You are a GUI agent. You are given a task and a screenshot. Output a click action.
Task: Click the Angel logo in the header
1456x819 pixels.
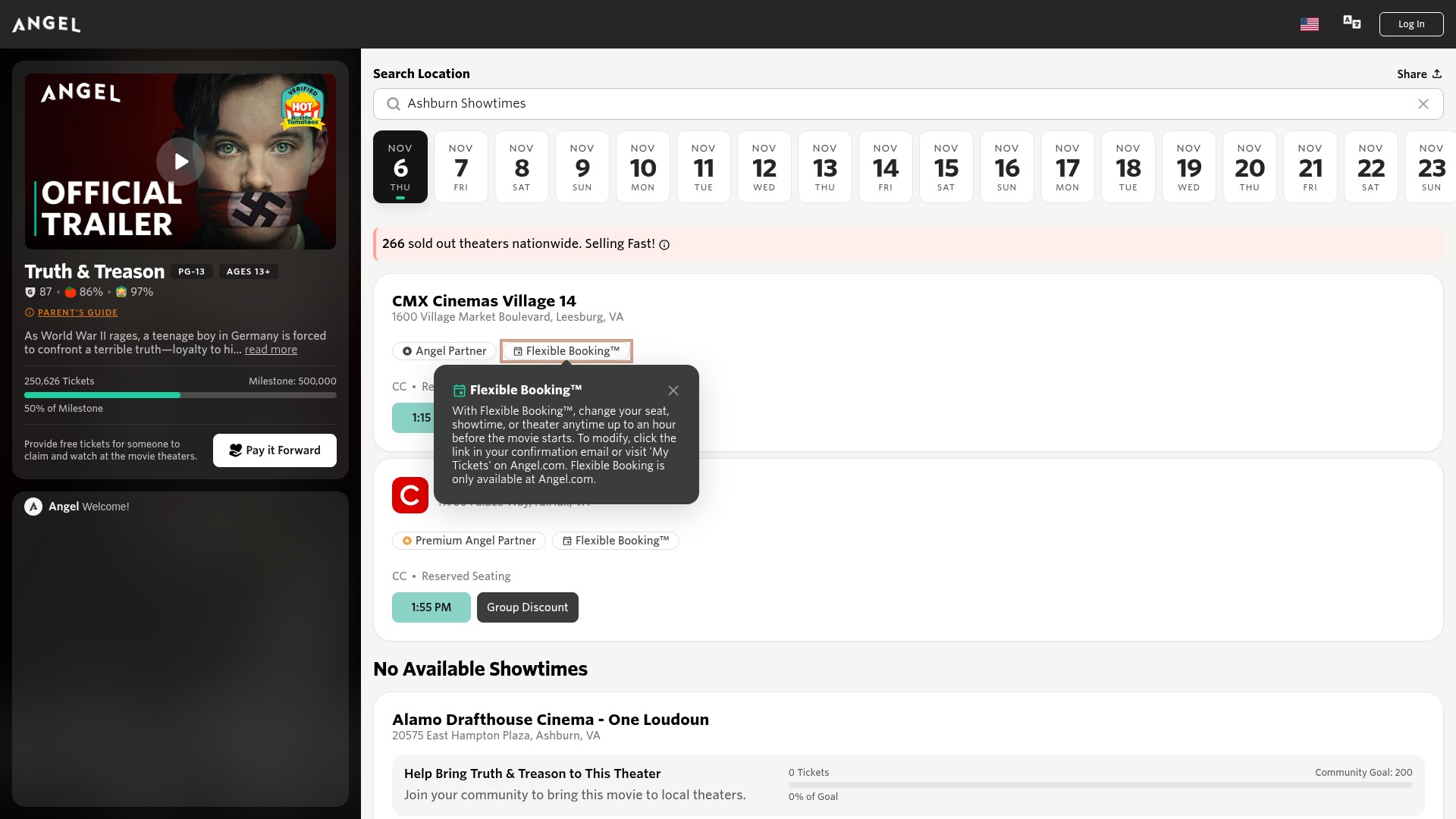(x=46, y=24)
